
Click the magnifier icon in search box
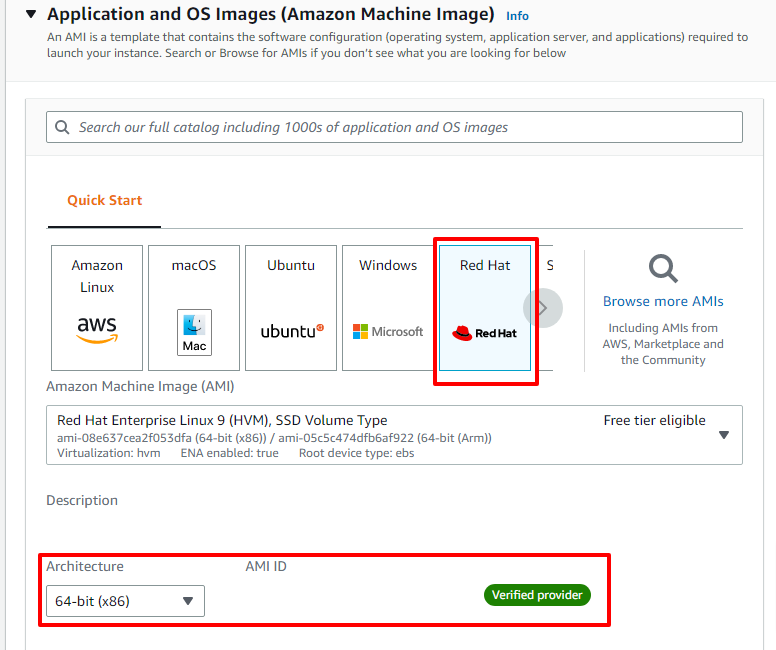click(62, 127)
